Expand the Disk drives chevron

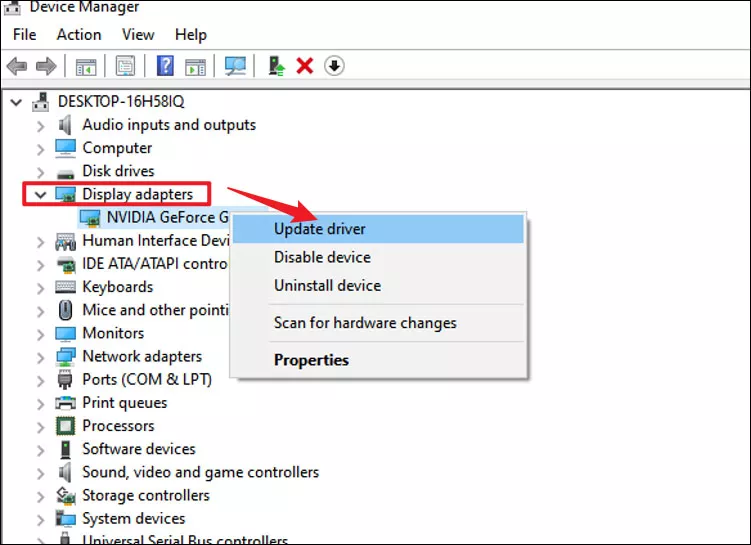point(41,172)
